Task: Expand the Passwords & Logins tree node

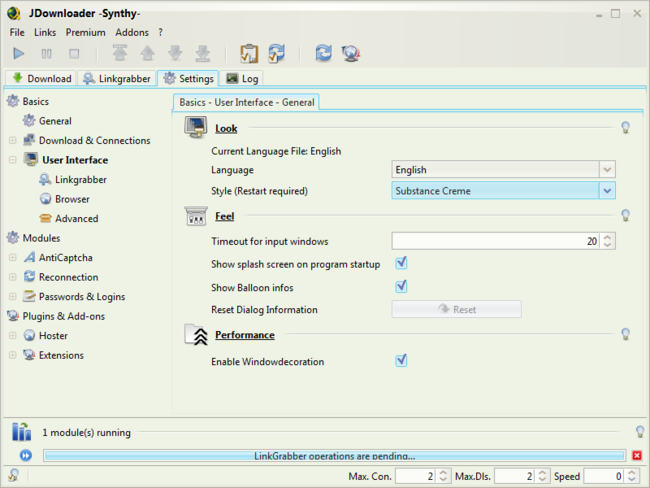Action: pyautogui.click(x=12, y=296)
